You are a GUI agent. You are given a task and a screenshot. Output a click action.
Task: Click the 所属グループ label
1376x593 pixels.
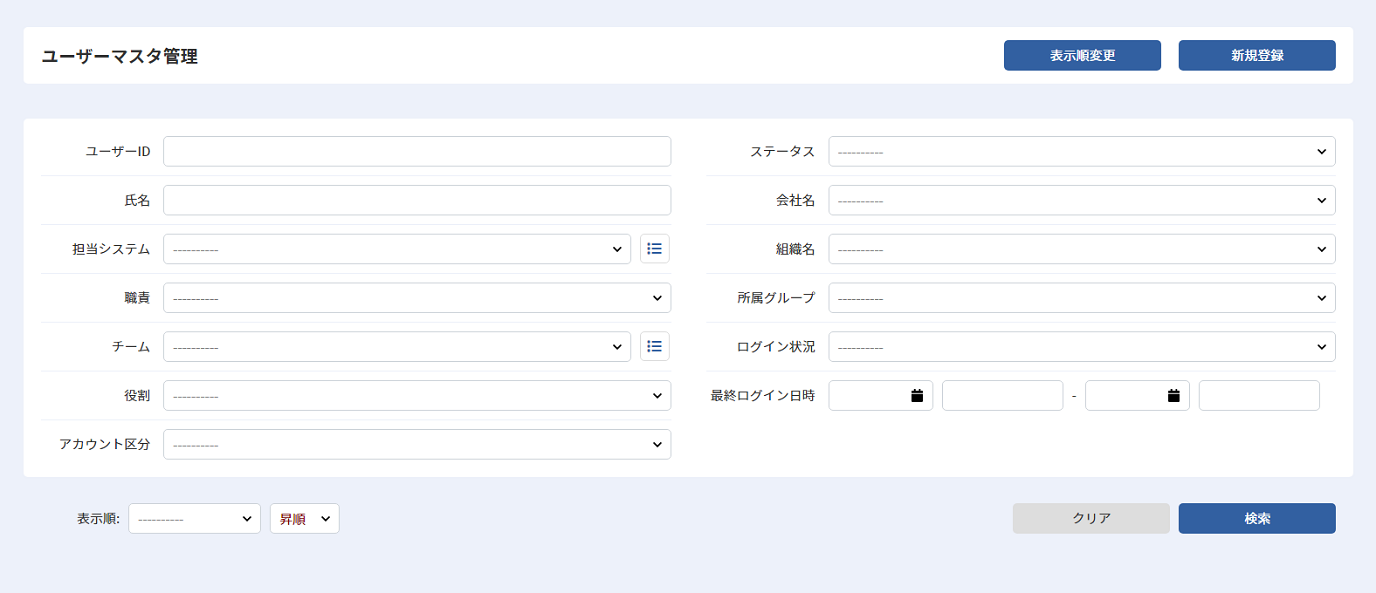click(x=776, y=298)
